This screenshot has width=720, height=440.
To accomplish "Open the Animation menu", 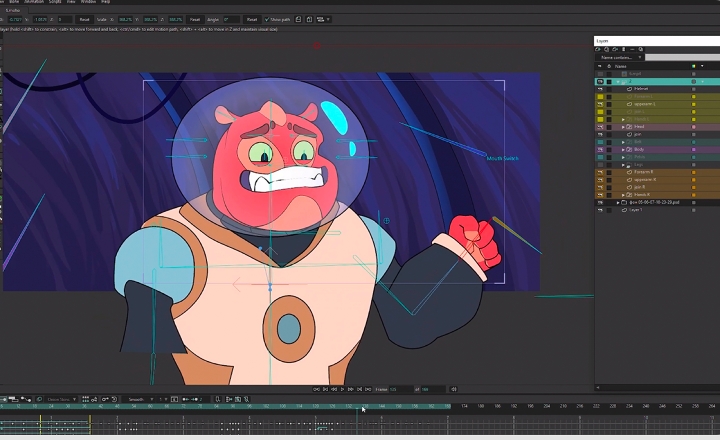I will [34, 2].
